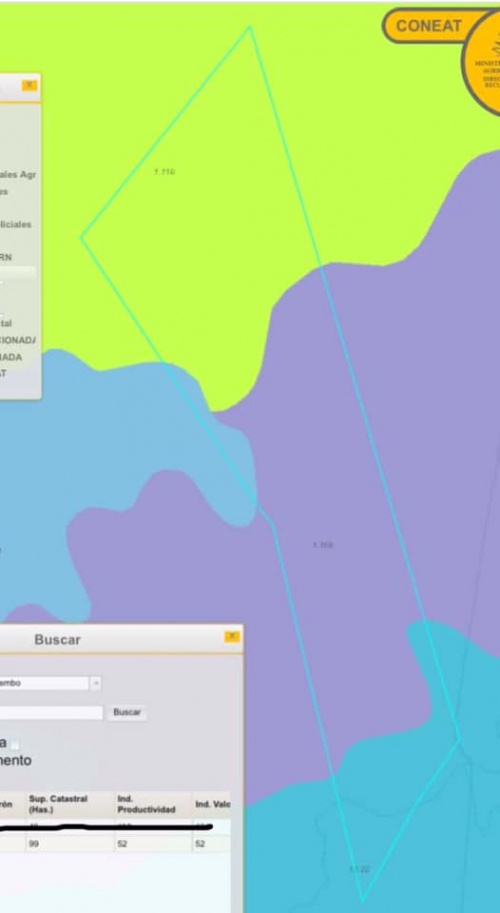
Task: Click the soil label in the green zone
Action: point(165,172)
